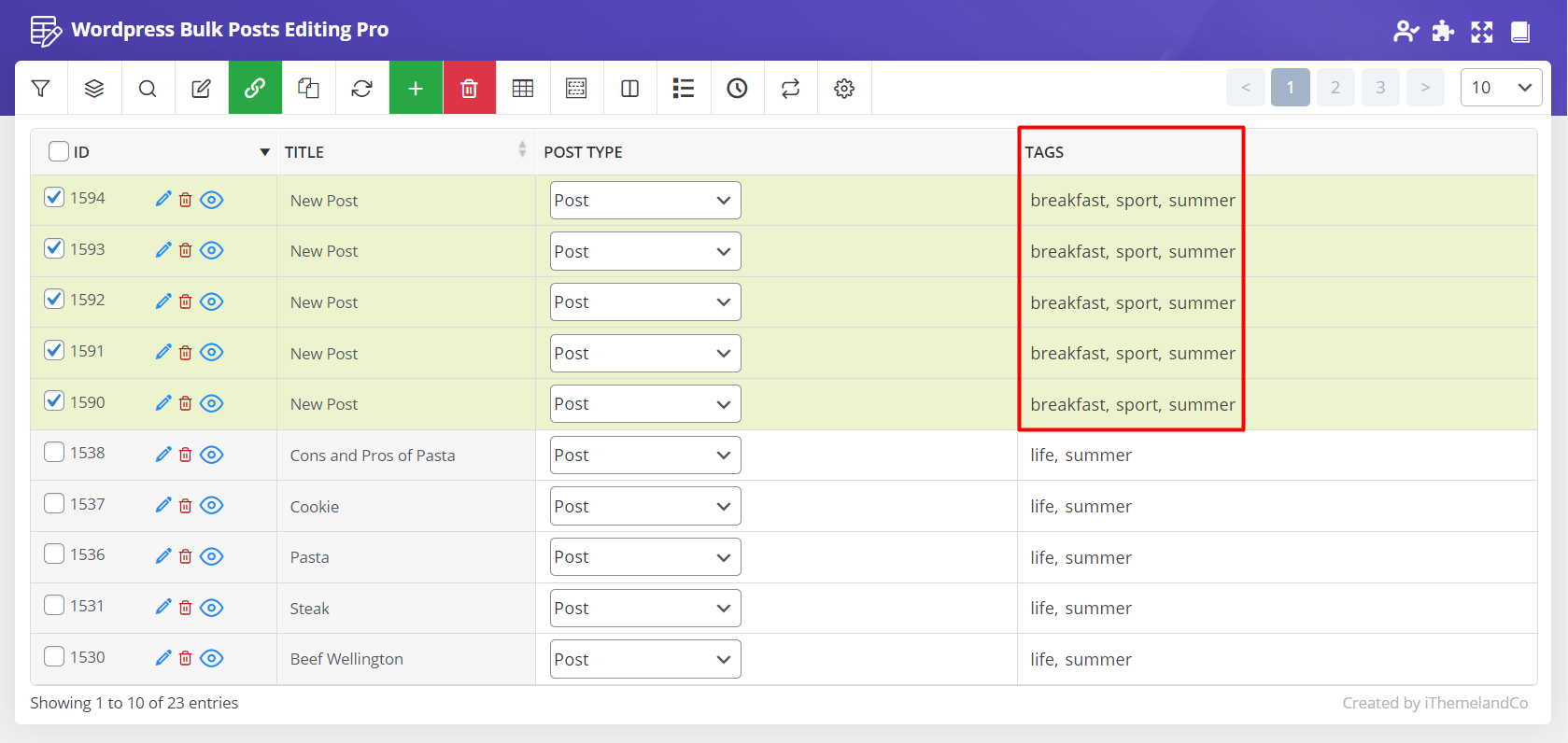Viewport: 1568px width, 743px height.
Task: Go to page 3 of results
Action: coord(1380,88)
